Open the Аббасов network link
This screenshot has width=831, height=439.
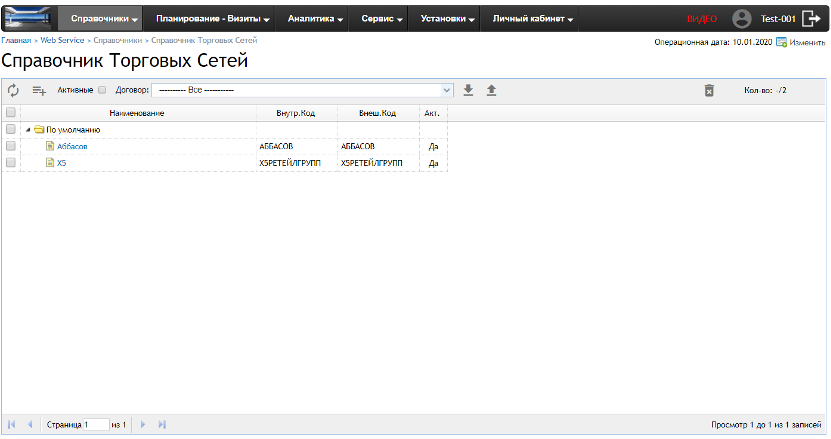tap(72, 146)
